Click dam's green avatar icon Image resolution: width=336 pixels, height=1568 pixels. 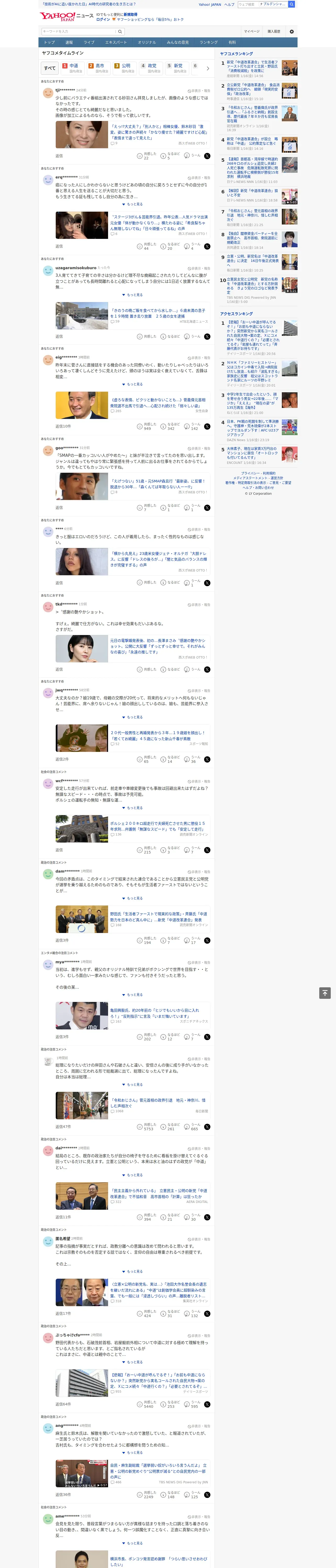(x=48, y=874)
